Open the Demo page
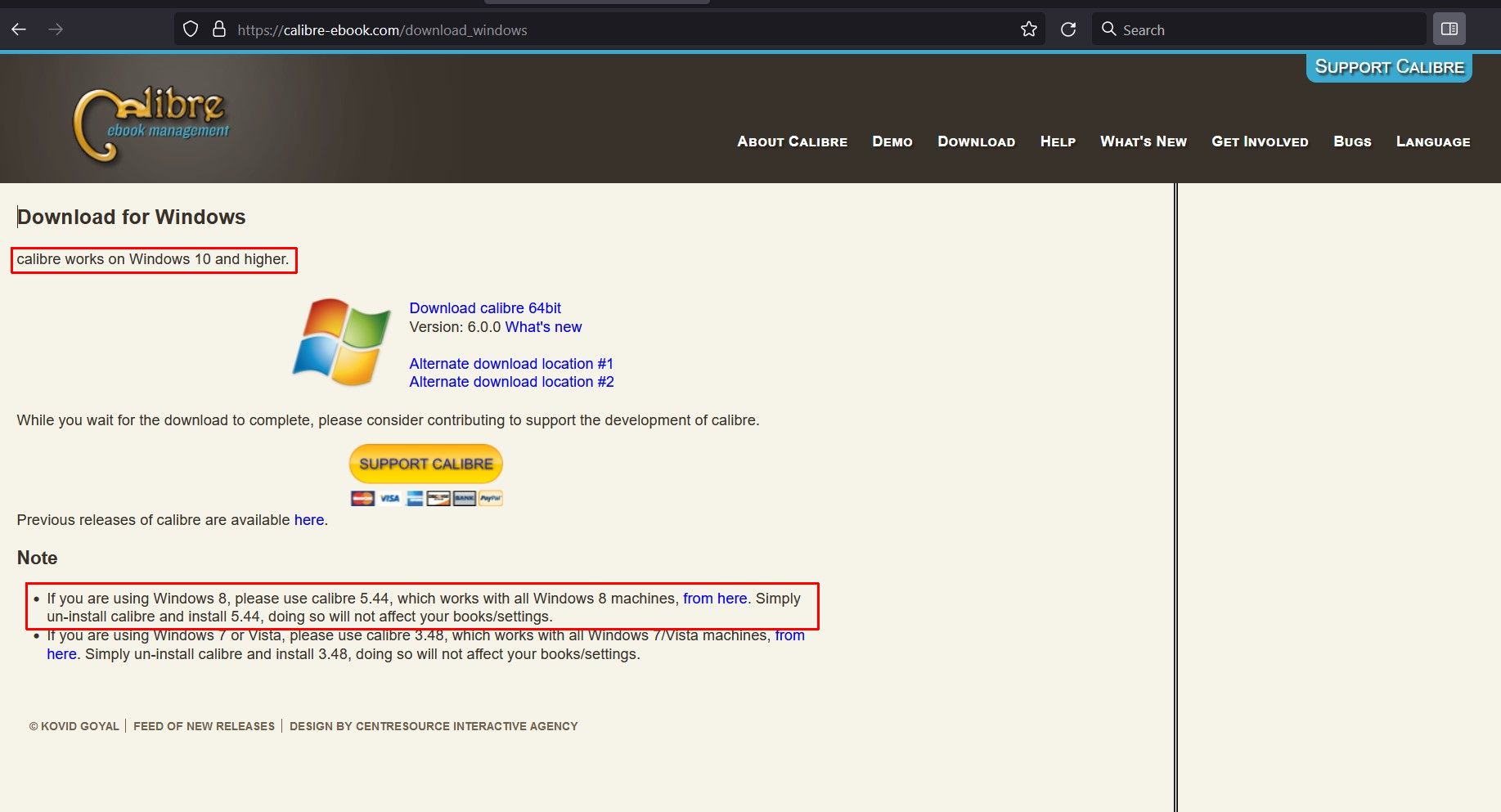The height and width of the screenshot is (812, 1501). [892, 141]
